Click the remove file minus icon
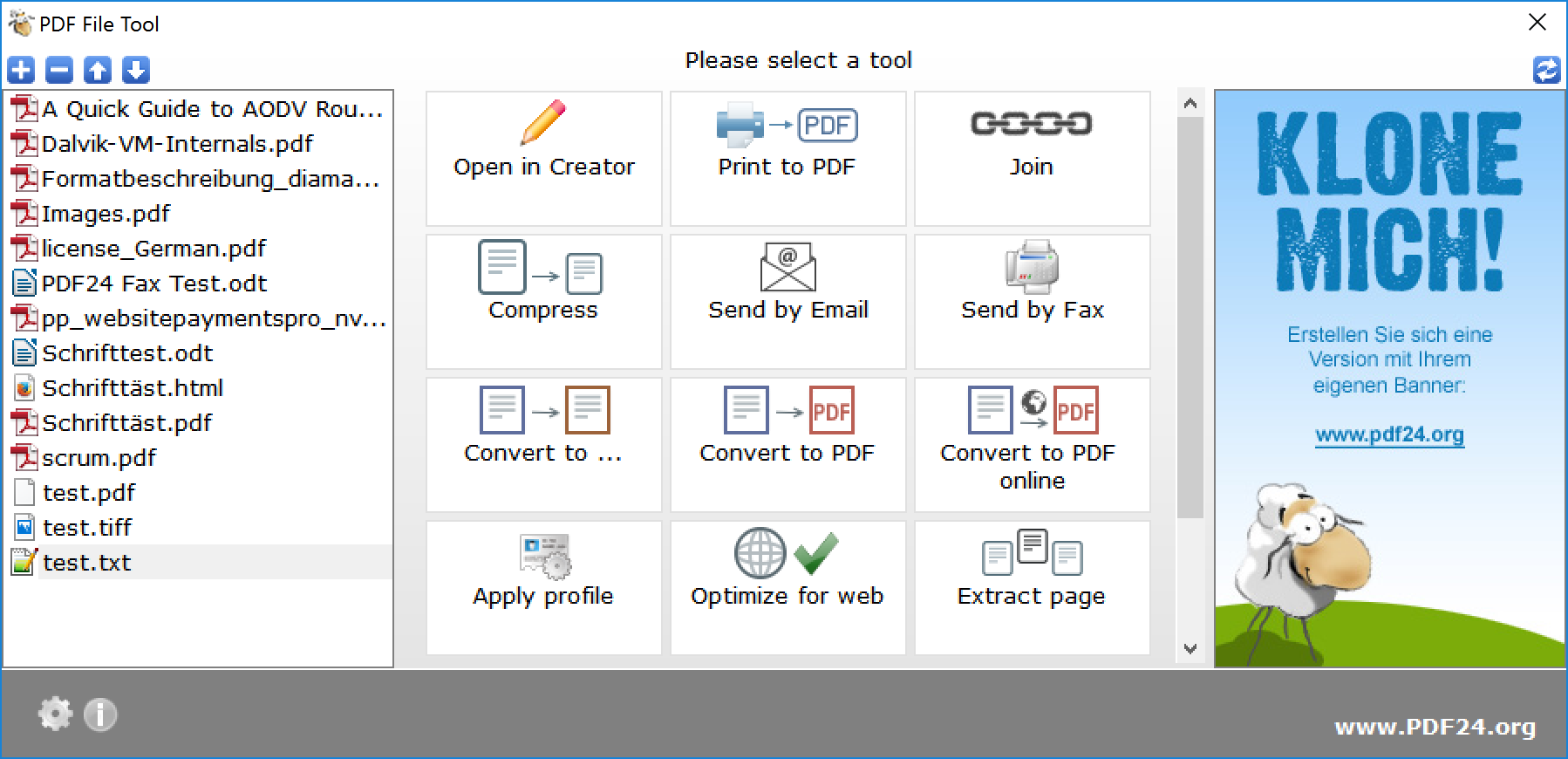Screen dimensions: 1568x759 coord(59,70)
